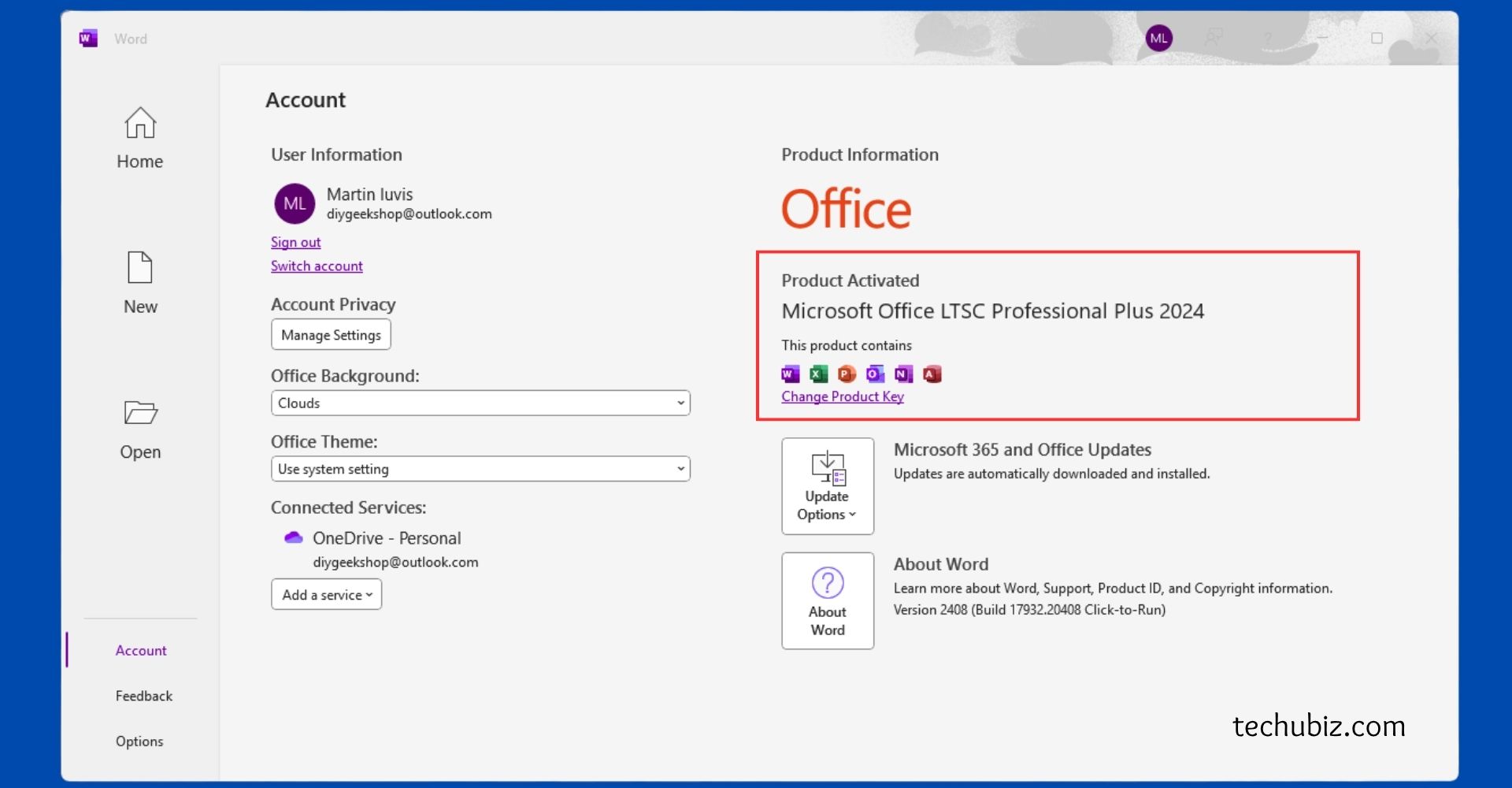Create a New document from sidebar
Screen dimensions: 1512x788
tap(140, 283)
